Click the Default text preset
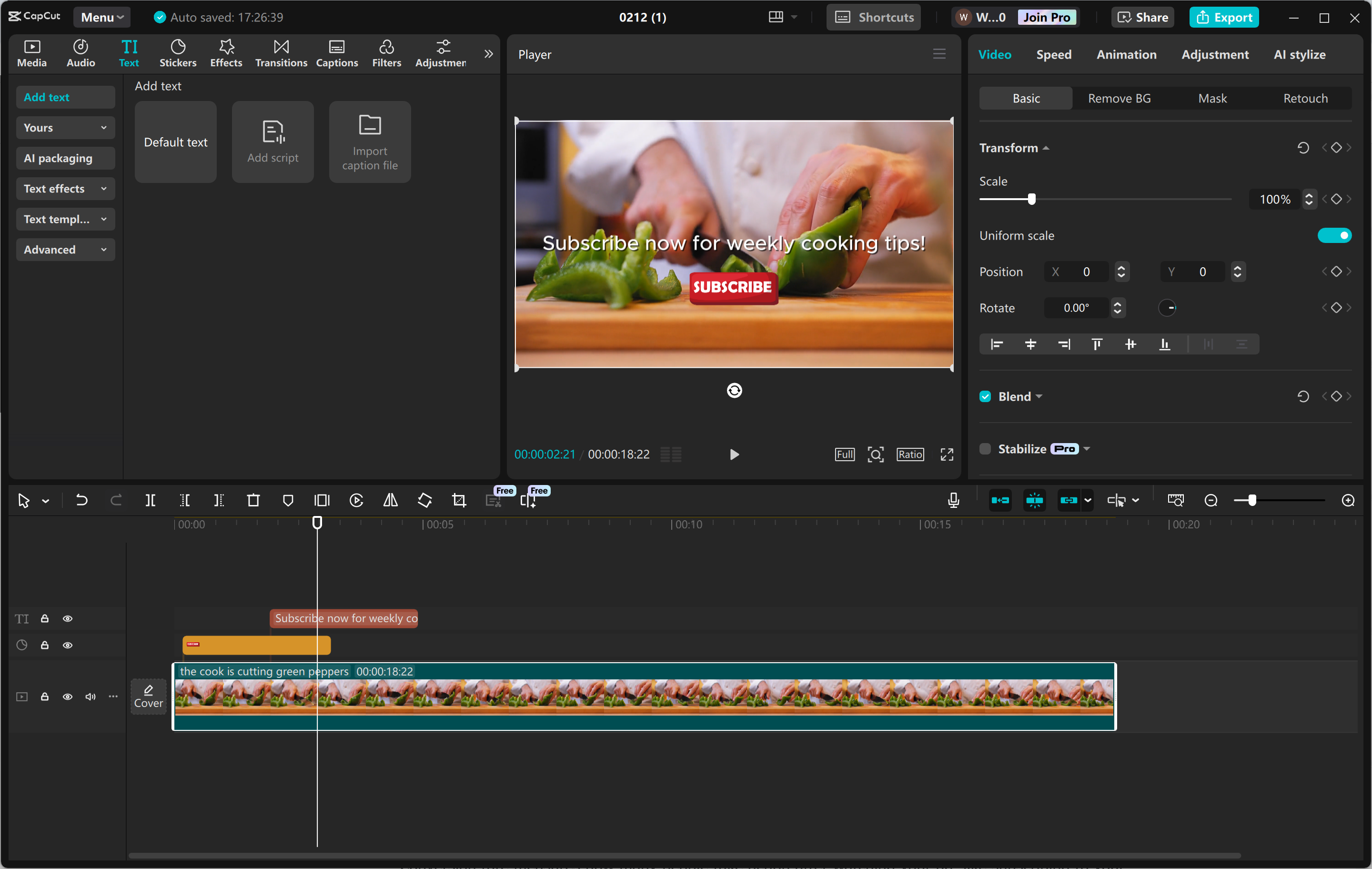This screenshot has height=869, width=1372. pyautogui.click(x=175, y=142)
